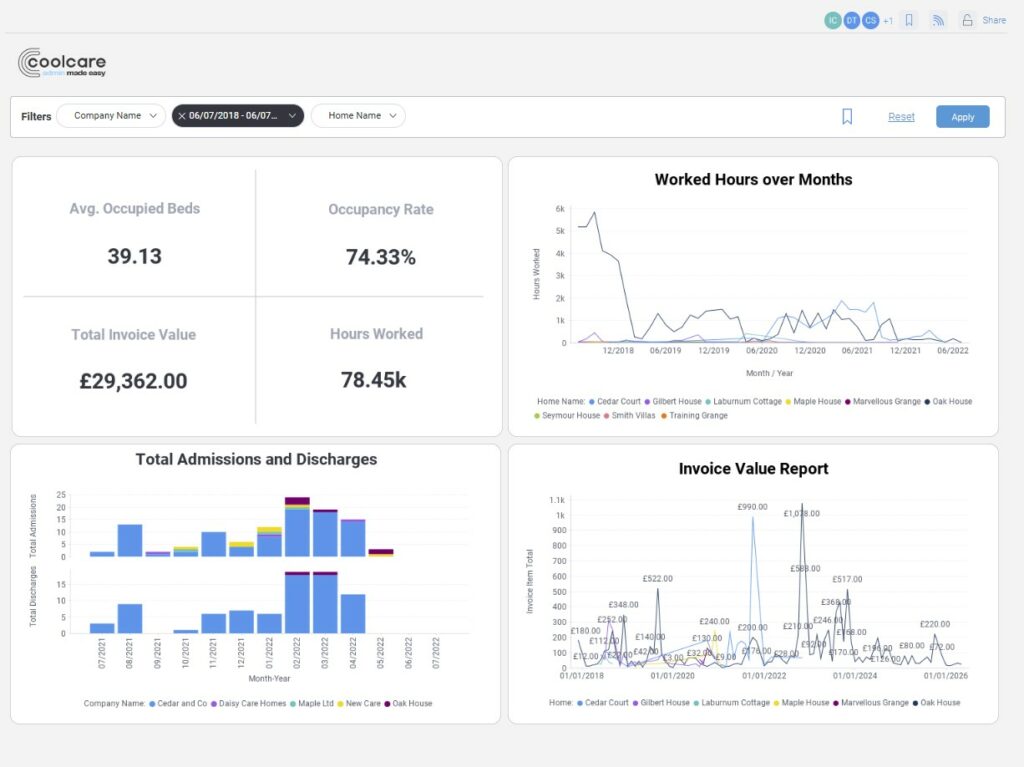Open the +1 additional users indicator

pos(888,21)
